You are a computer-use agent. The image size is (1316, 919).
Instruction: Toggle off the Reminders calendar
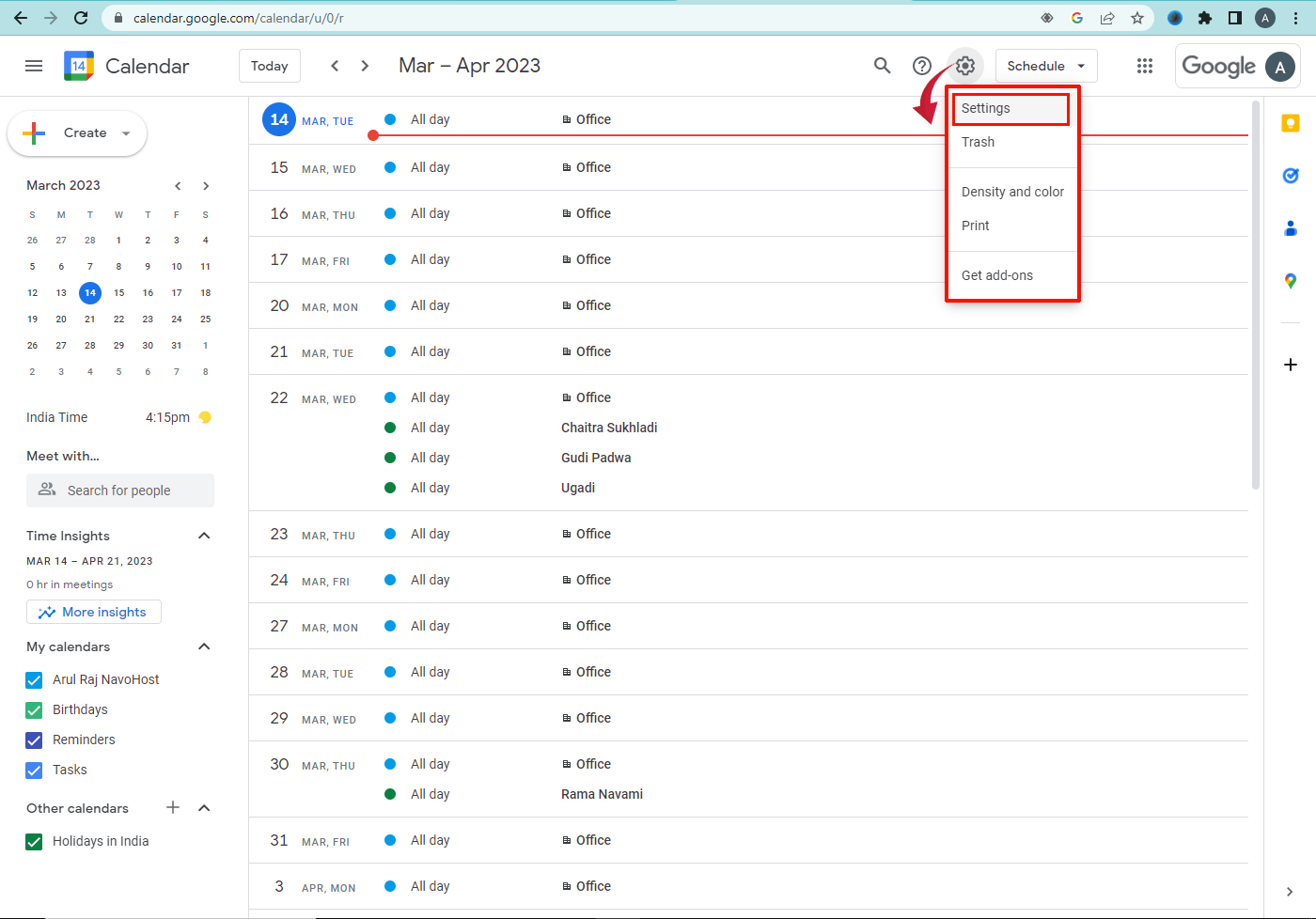click(34, 740)
